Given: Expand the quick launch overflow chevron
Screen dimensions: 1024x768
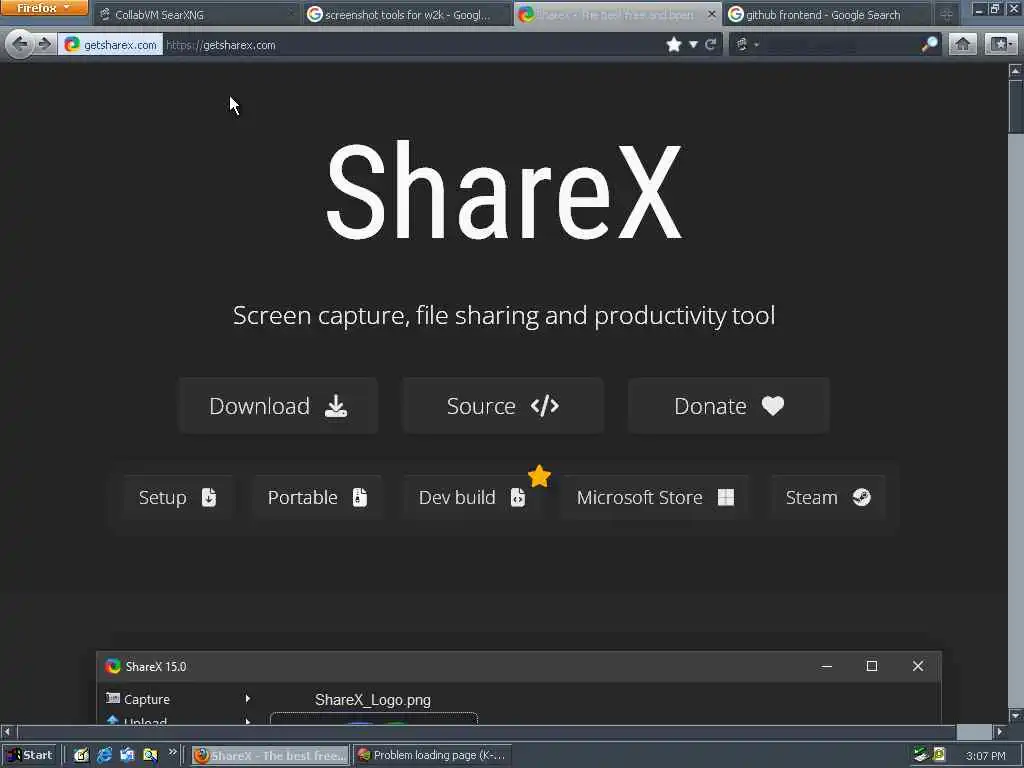Looking at the screenshot, I should pyautogui.click(x=172, y=752).
